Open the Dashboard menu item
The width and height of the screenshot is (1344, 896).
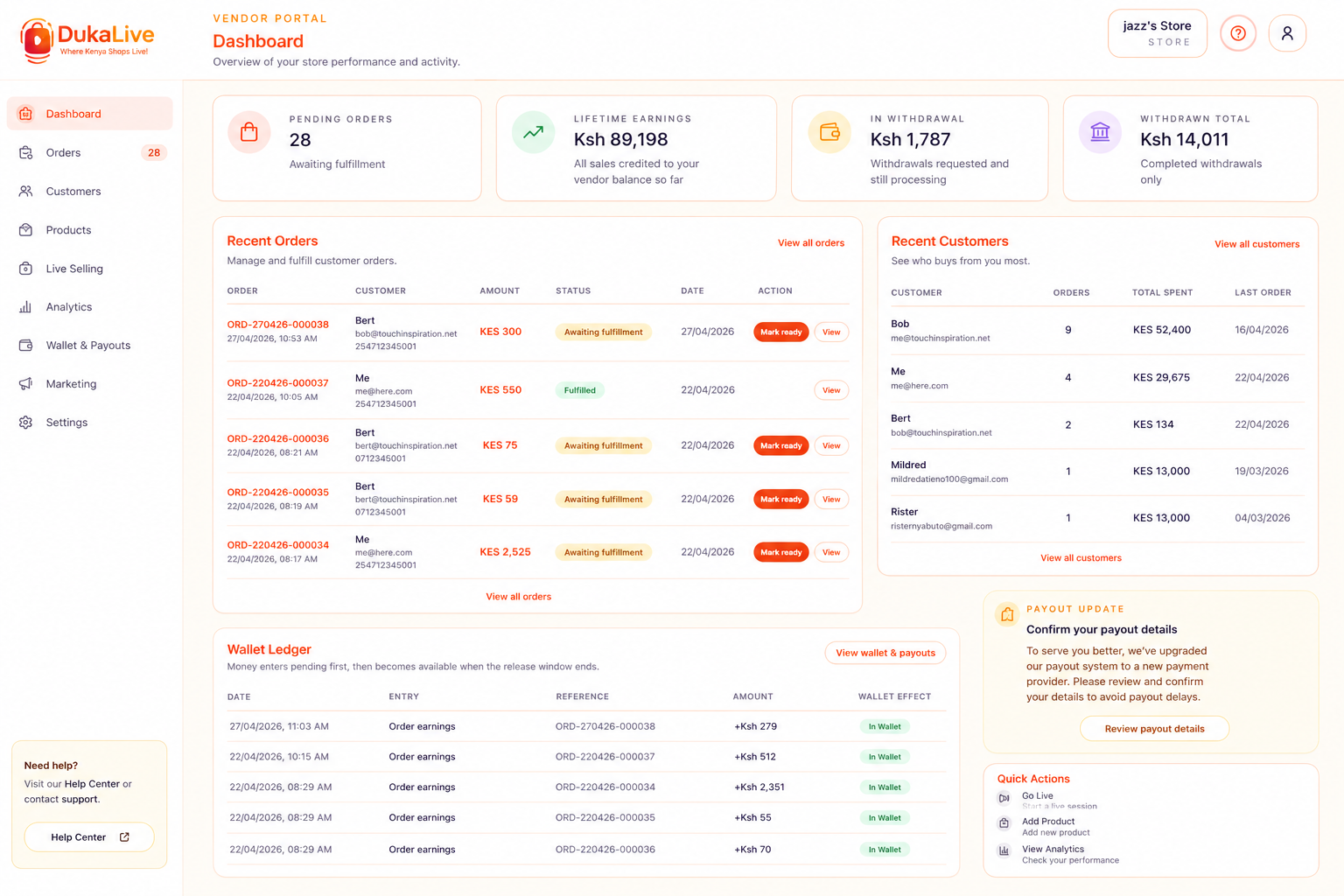[89, 114]
